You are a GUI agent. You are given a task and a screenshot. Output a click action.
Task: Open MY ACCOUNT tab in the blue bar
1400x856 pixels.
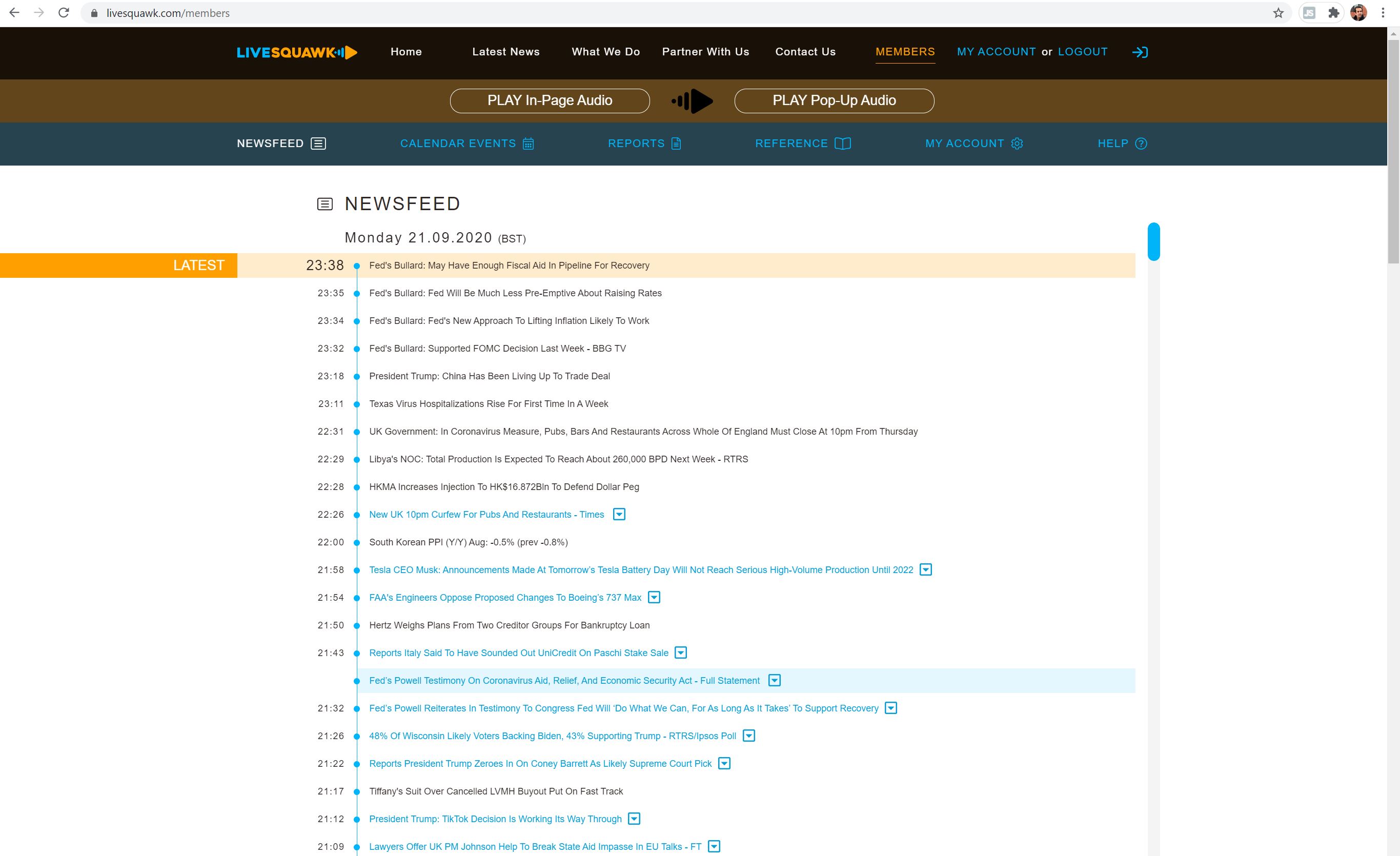[974, 144]
